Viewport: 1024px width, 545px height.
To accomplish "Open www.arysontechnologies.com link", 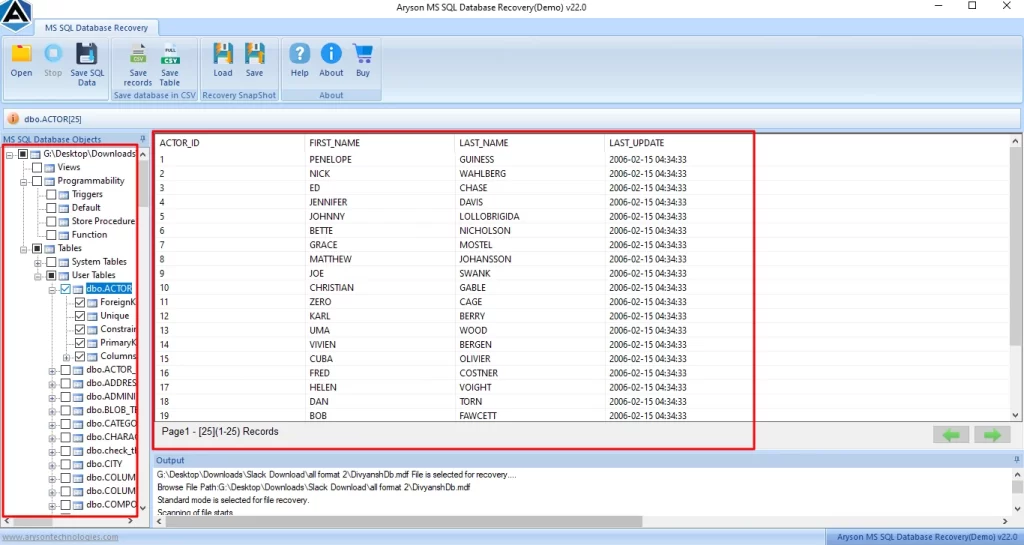I will point(61,537).
